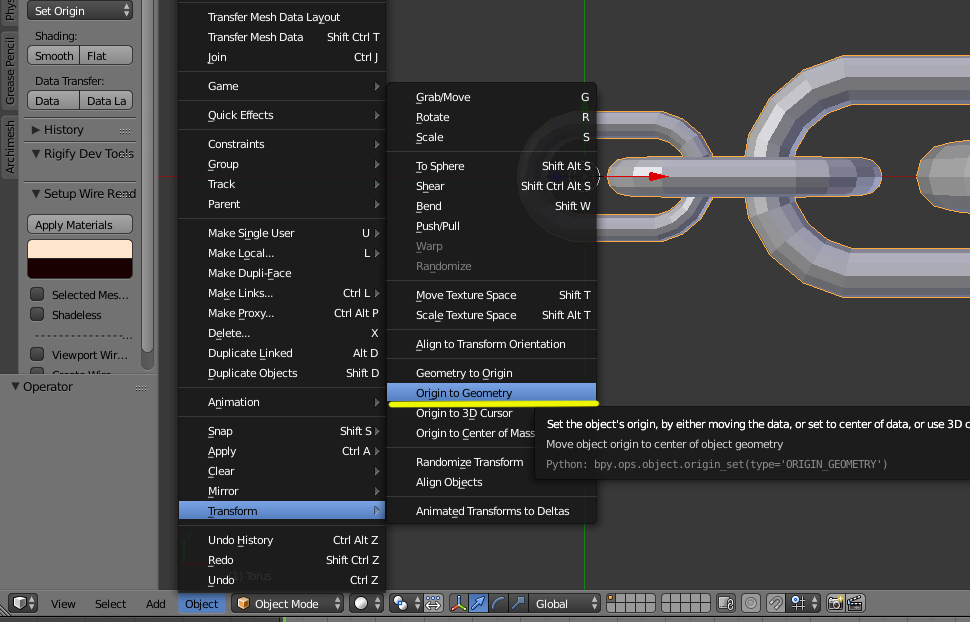Expand the Game submenu
Viewport: 970px width, 622px height.
[x=281, y=86]
